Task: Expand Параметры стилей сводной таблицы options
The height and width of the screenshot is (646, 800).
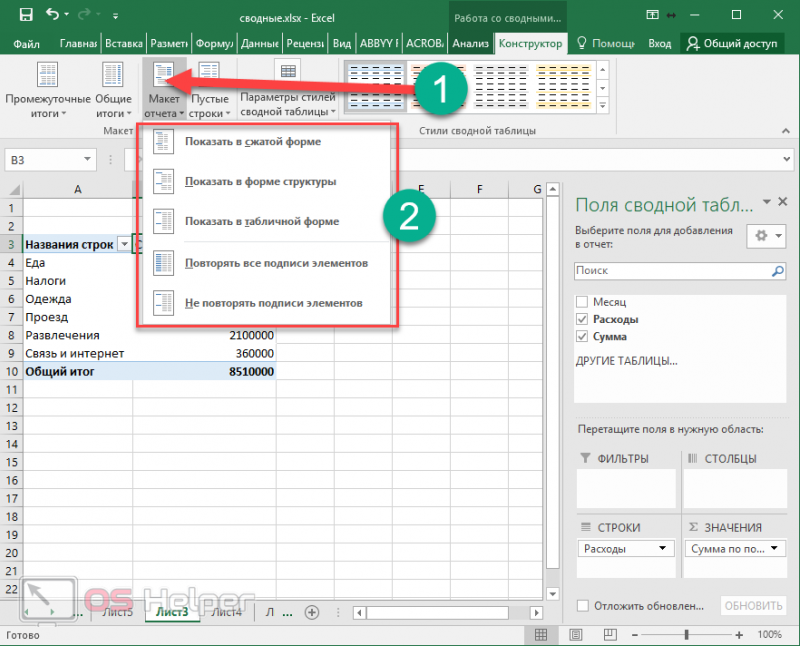Action: (288, 90)
